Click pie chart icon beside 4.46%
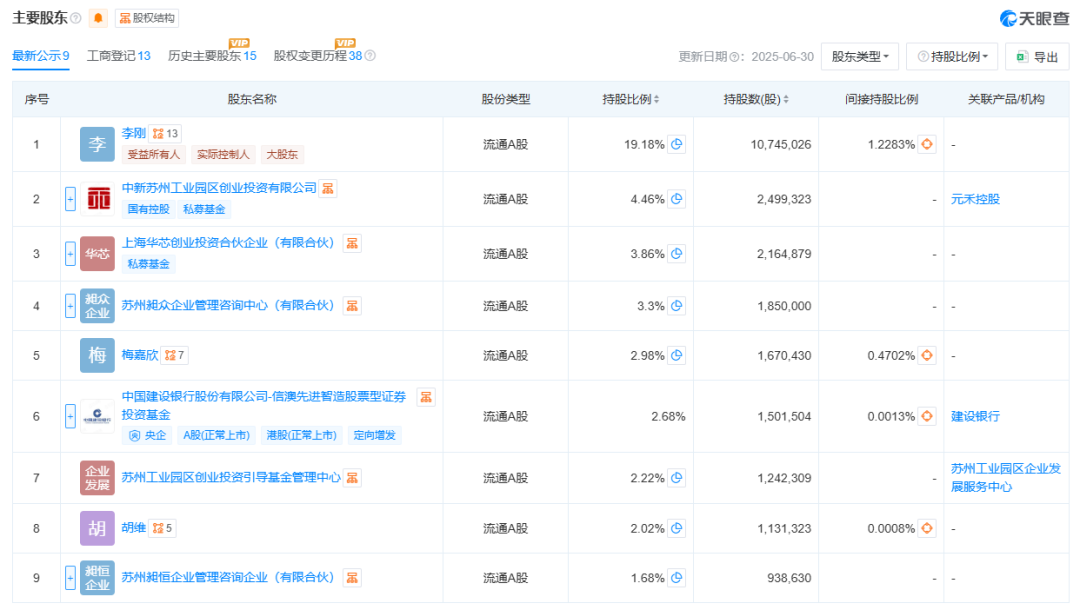 point(676,199)
